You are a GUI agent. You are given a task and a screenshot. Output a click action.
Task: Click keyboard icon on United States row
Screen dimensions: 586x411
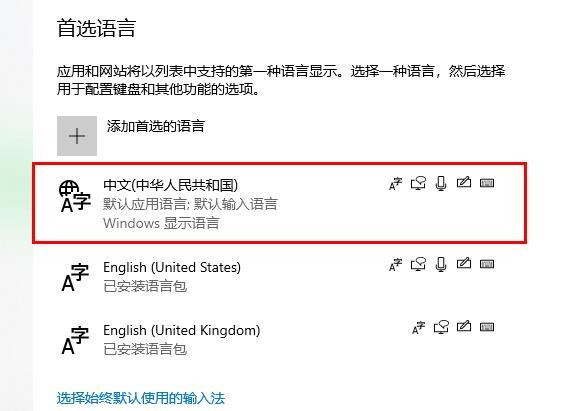[x=487, y=264]
